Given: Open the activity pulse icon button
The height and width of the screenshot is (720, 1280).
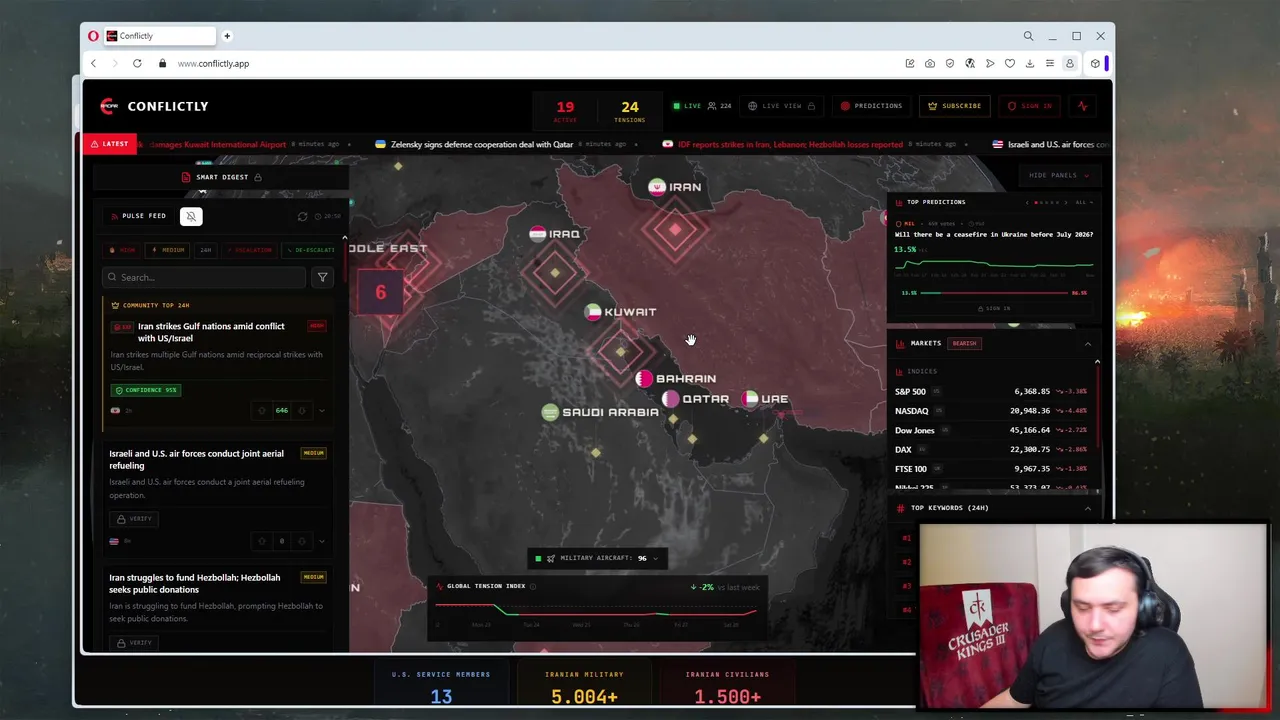Looking at the screenshot, I should click(x=1082, y=106).
